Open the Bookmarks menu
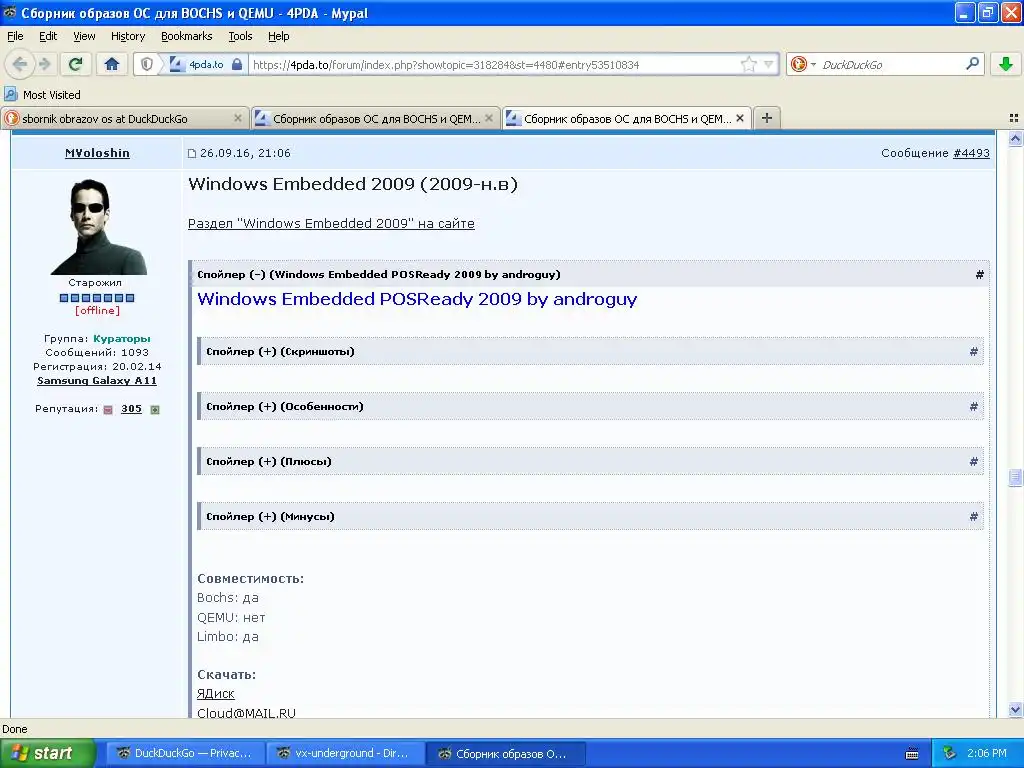 186,36
